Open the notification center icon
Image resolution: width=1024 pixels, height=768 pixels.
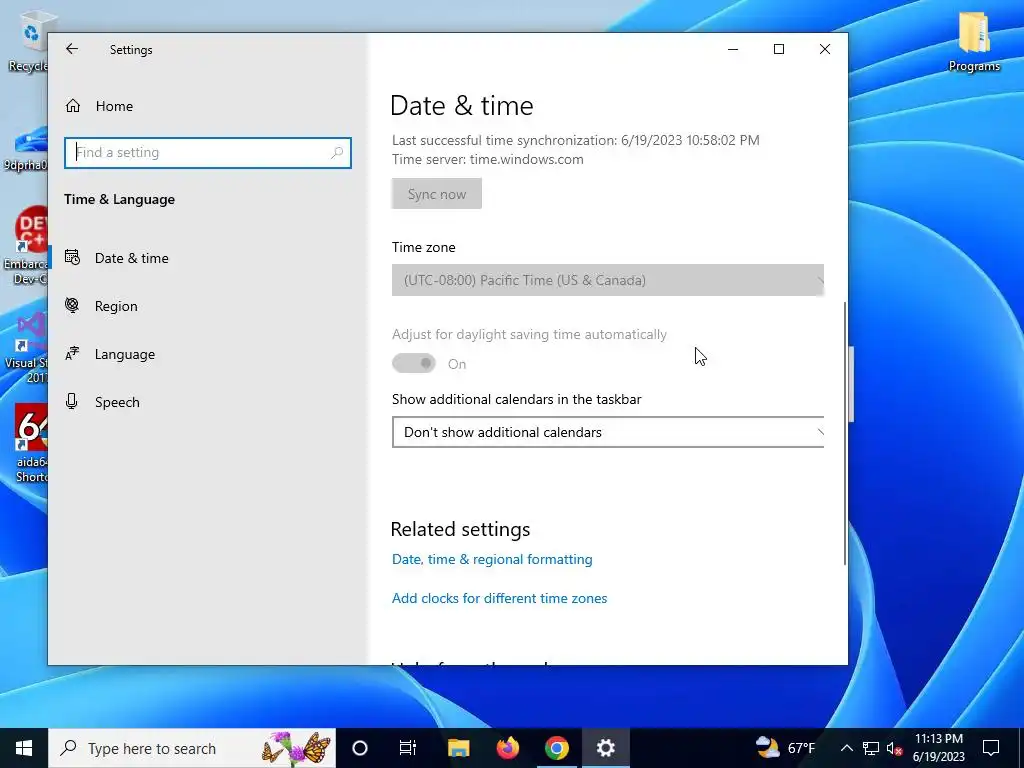(991, 748)
